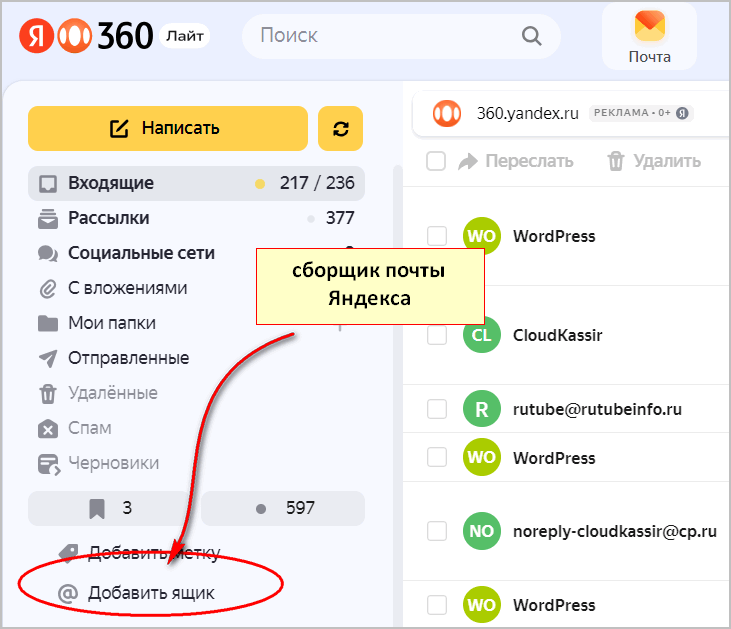
Task: Open the Черновики drafts folder
Action: [196, 463]
